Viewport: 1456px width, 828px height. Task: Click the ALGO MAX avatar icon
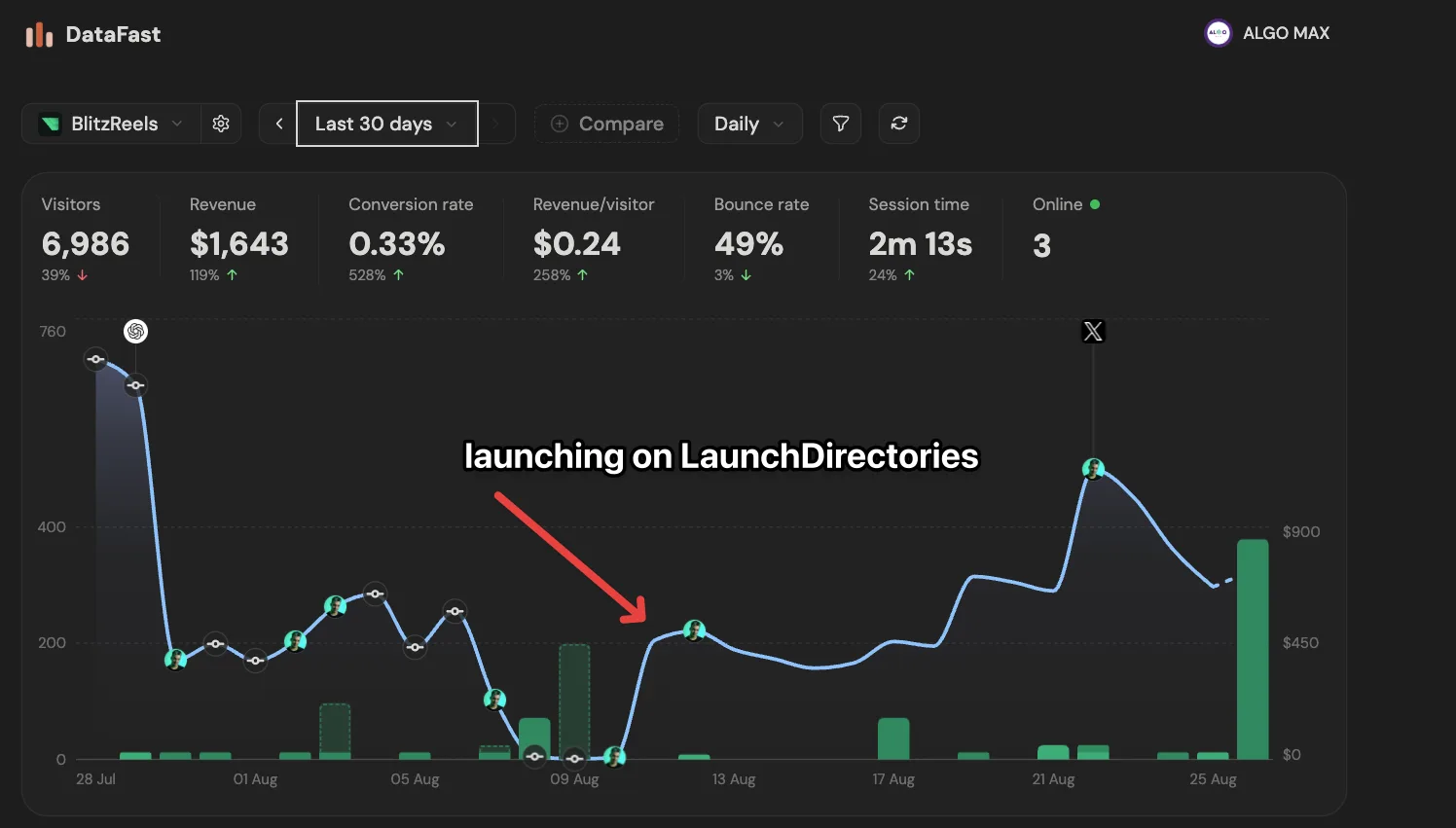point(1219,33)
